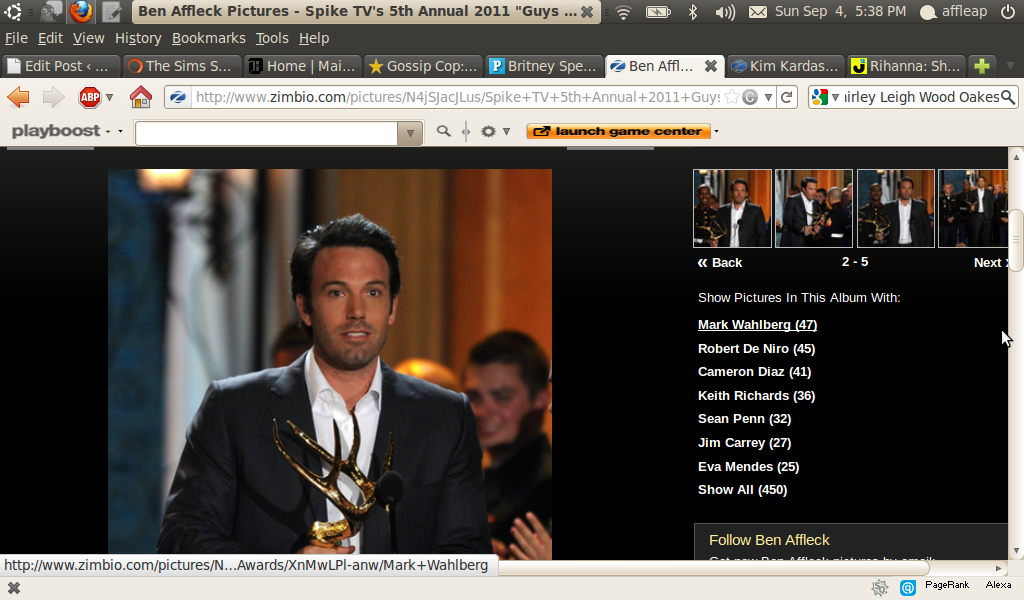Viewport: 1024px width, 600px height.
Task: Open the text editor panel icon
Action: 111,11
